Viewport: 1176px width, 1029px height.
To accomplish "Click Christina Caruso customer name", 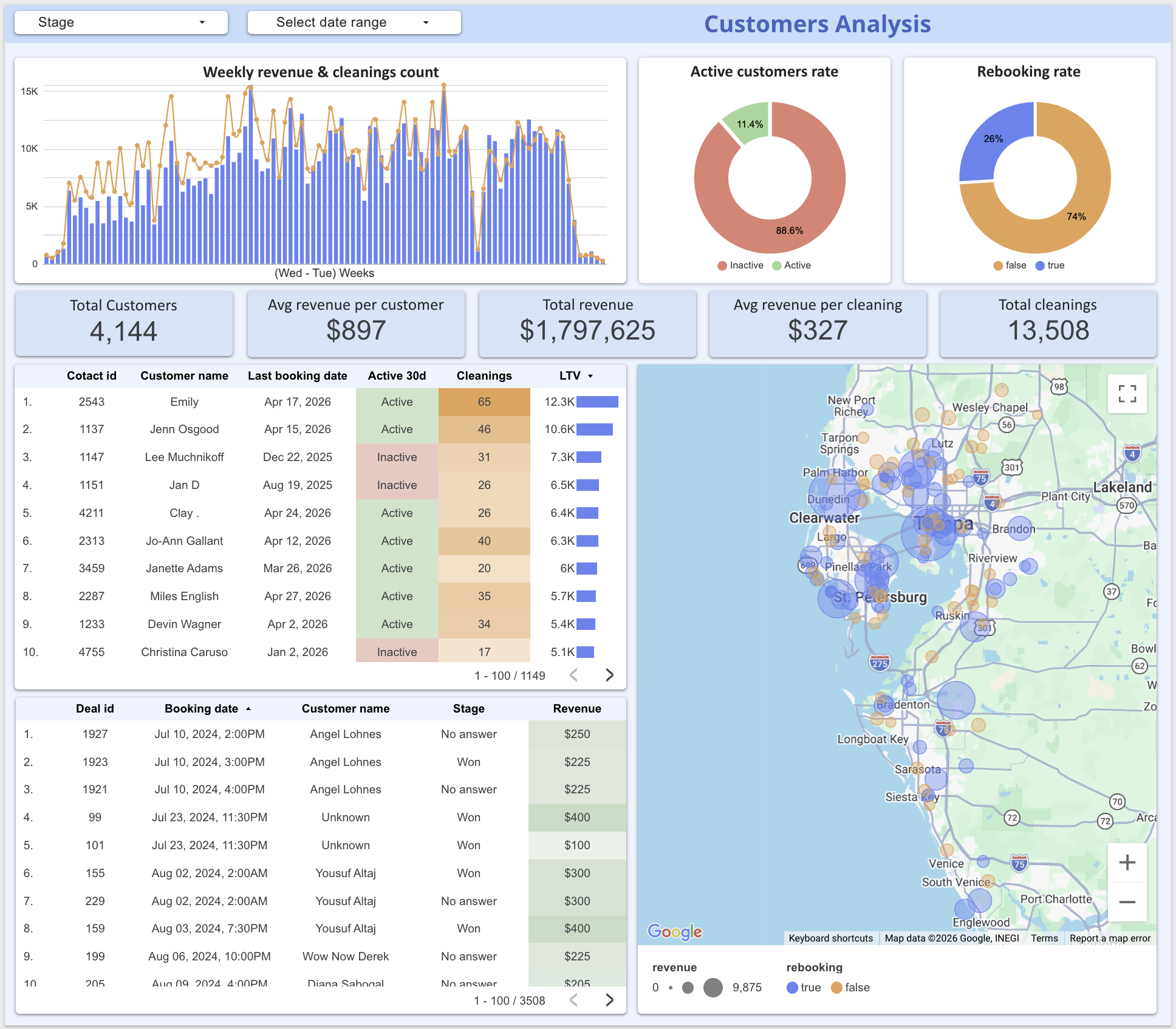I will [x=185, y=652].
